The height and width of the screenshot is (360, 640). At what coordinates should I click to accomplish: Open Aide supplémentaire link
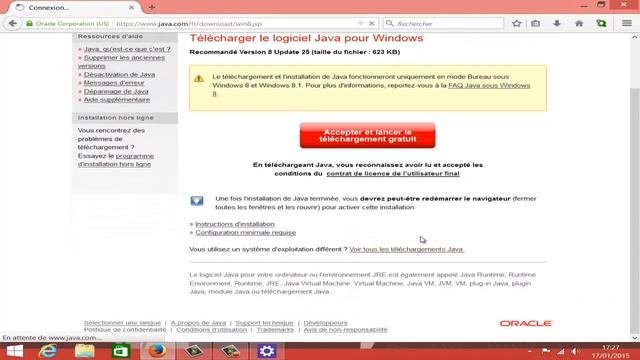tap(117, 100)
